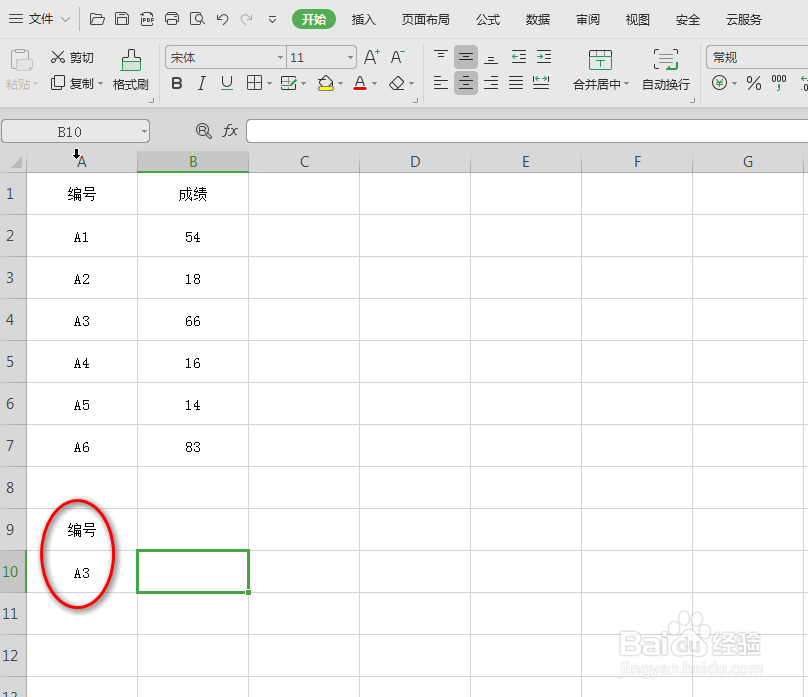Click the increase indent icon
The height and width of the screenshot is (697, 808).
[x=544, y=57]
